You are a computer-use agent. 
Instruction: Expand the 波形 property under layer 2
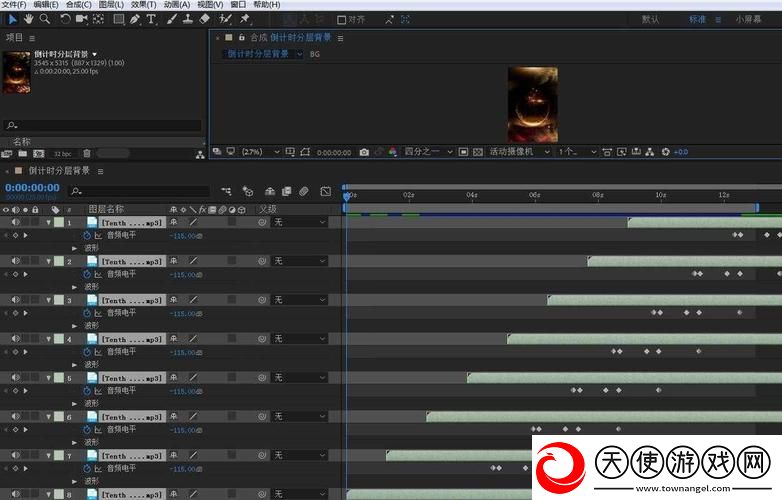pyautogui.click(x=74, y=287)
